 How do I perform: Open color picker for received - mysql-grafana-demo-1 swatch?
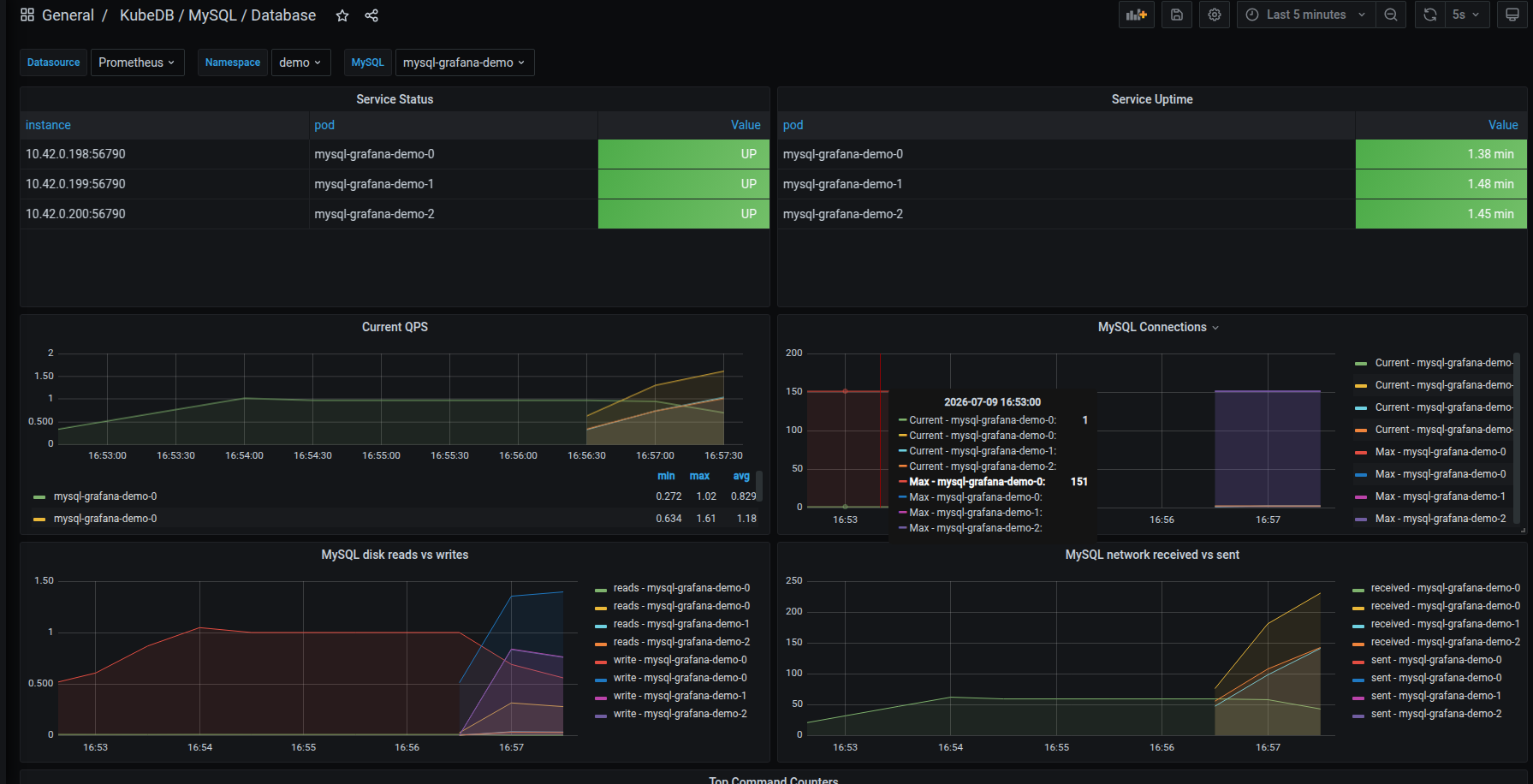click(x=1358, y=625)
